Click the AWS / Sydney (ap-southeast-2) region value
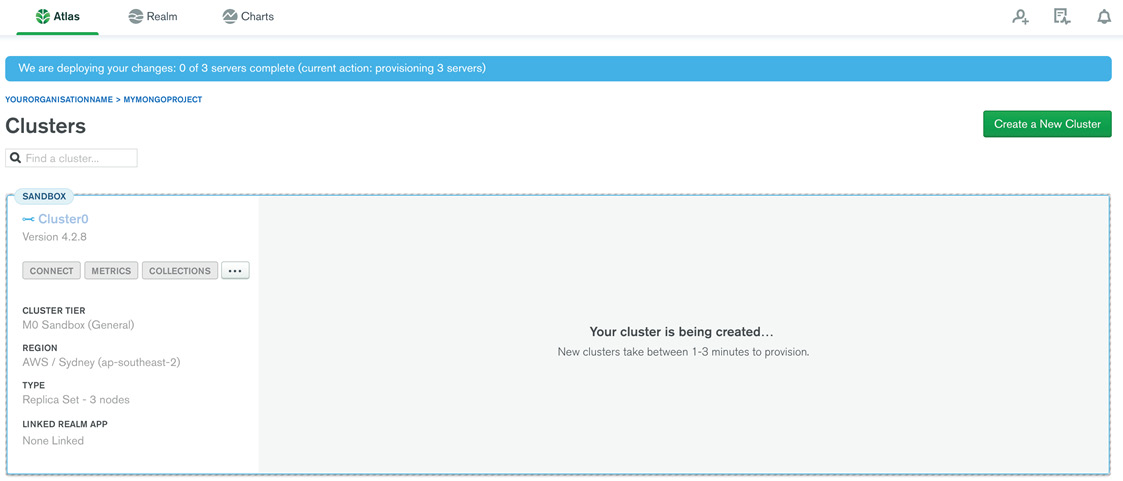The image size is (1123, 481). tap(101, 362)
